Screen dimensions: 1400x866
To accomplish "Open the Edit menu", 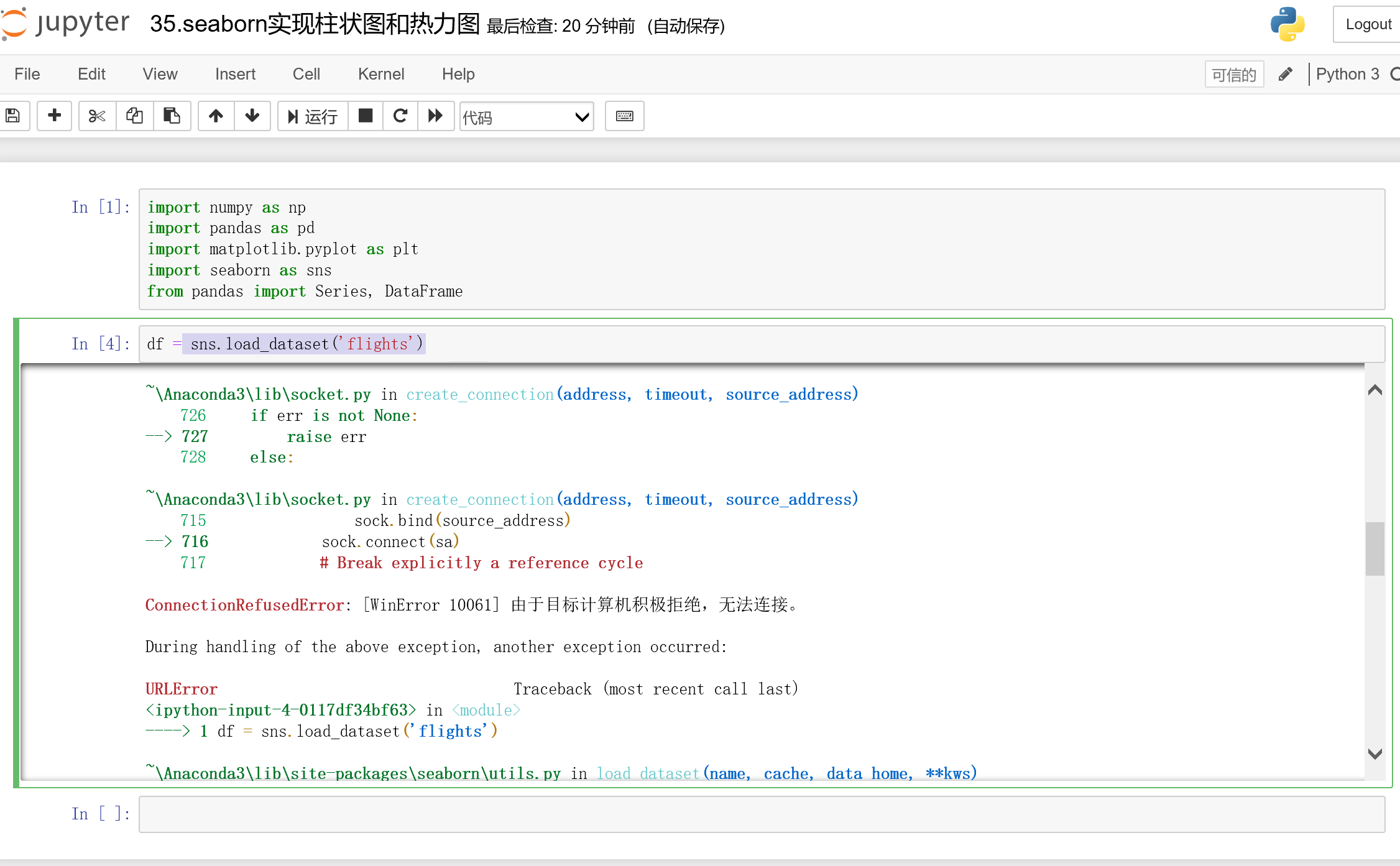I will coord(91,74).
